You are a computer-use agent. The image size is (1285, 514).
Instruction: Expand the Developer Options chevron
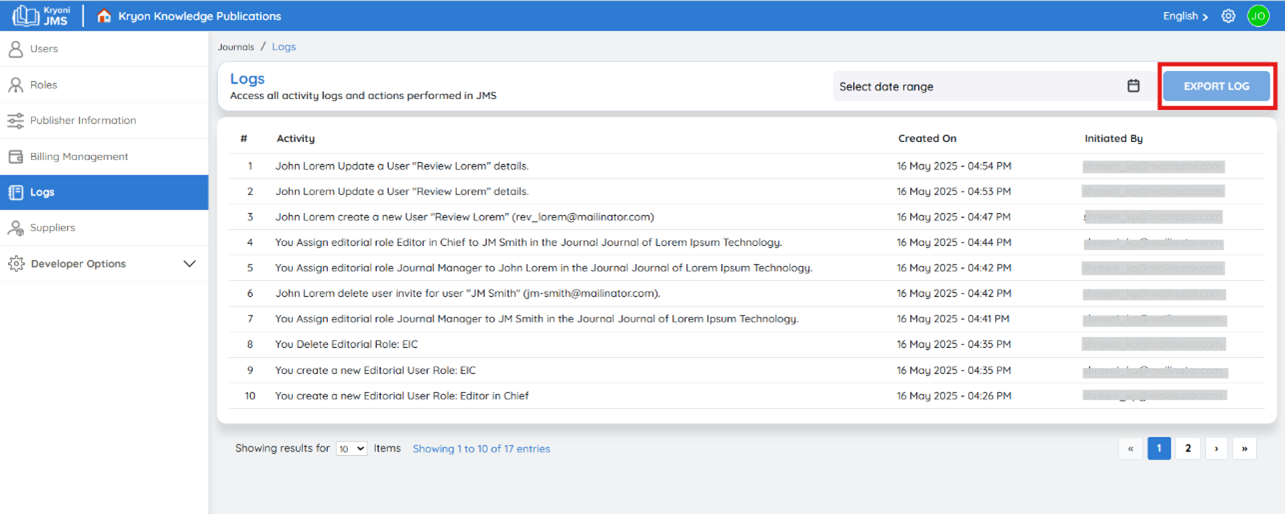[x=189, y=264]
